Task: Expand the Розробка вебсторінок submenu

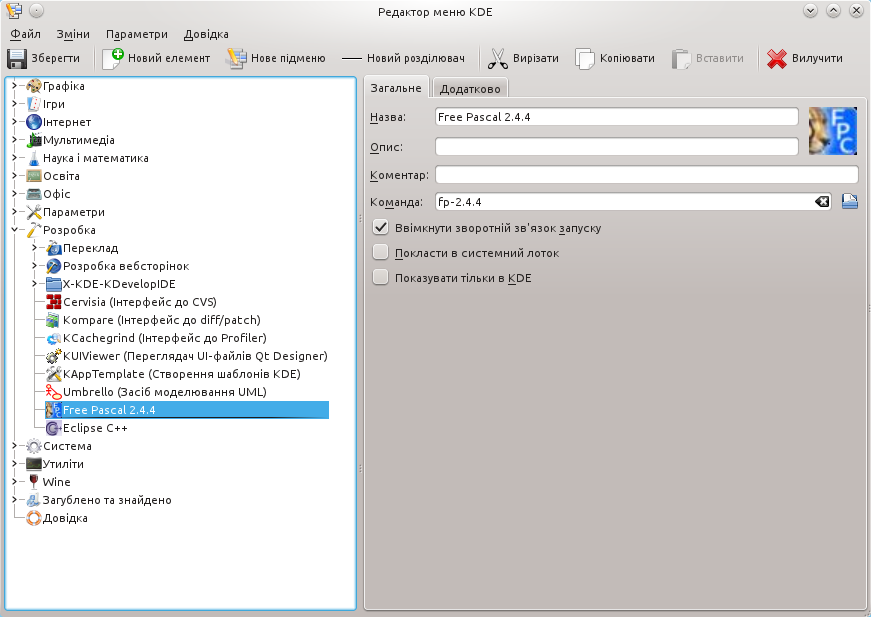Action: coord(35,266)
